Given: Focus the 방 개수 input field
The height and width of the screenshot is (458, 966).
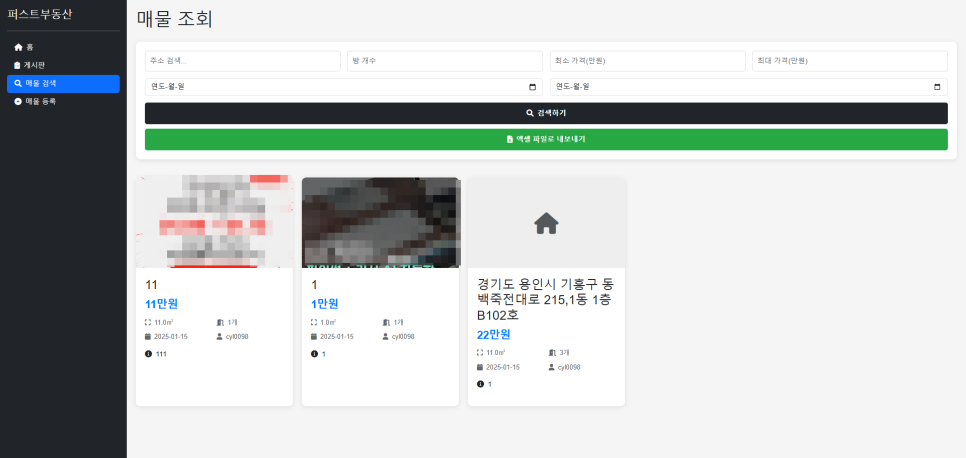Looking at the screenshot, I should pos(445,61).
